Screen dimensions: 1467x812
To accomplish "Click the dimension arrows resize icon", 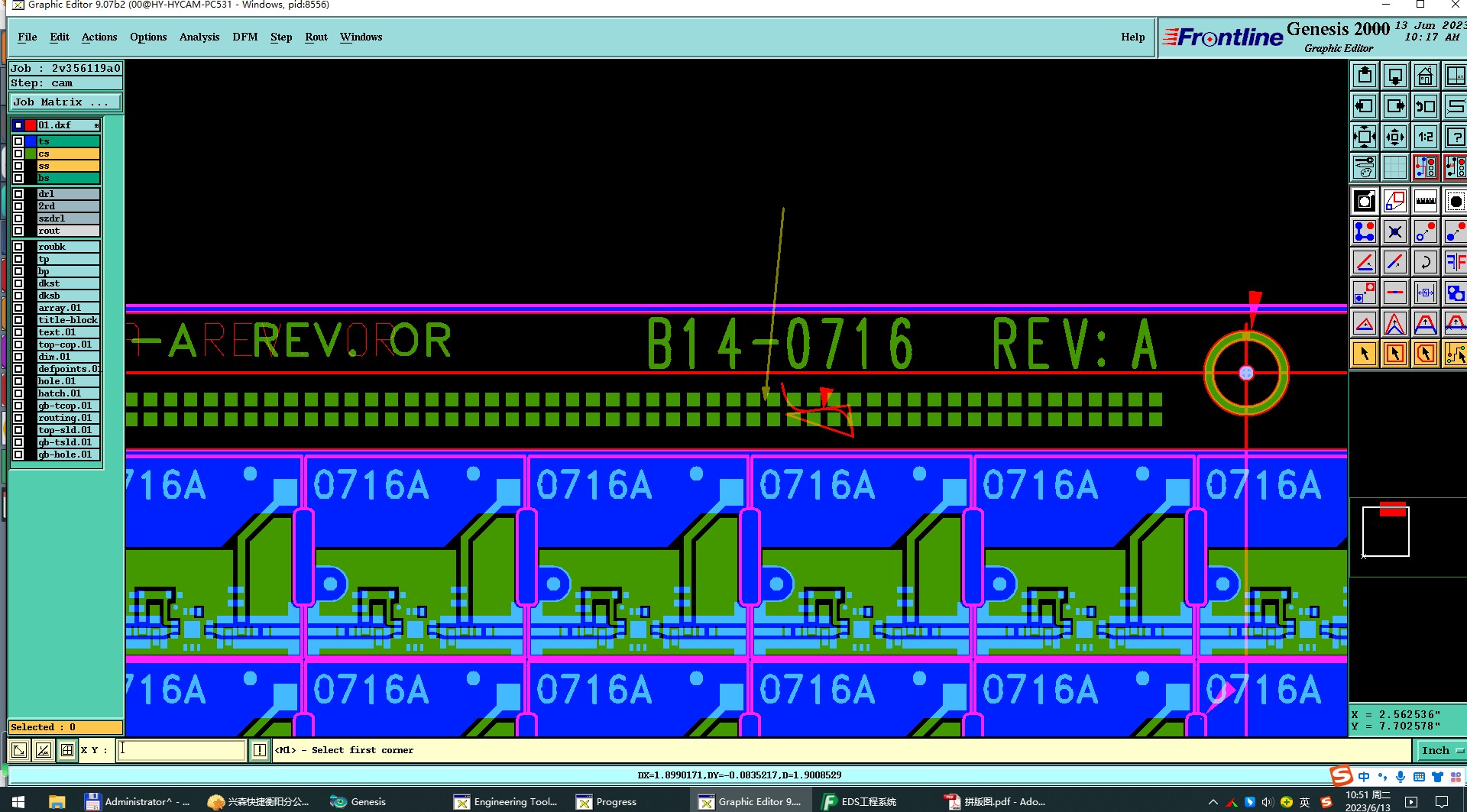I will click(x=1426, y=293).
